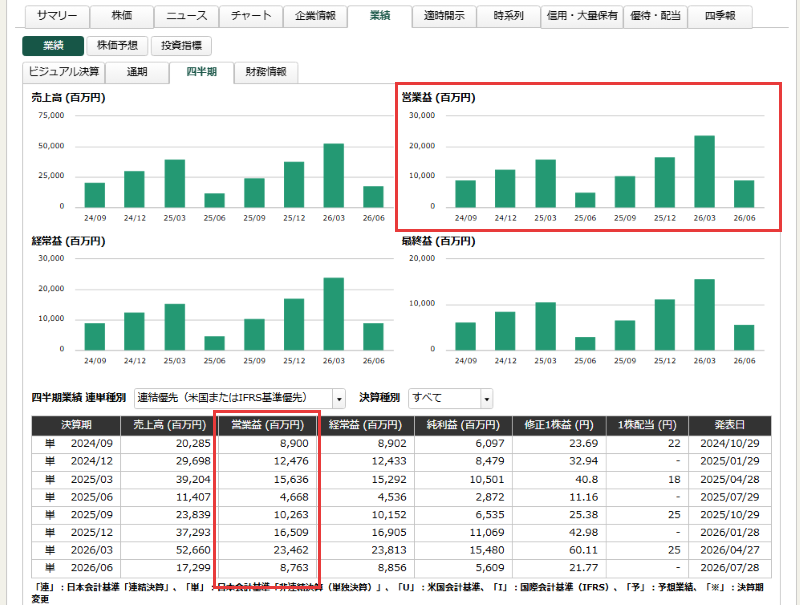Click the 四半期業績 連単種別 label
Screen dimensions: 800x605
(79, 398)
